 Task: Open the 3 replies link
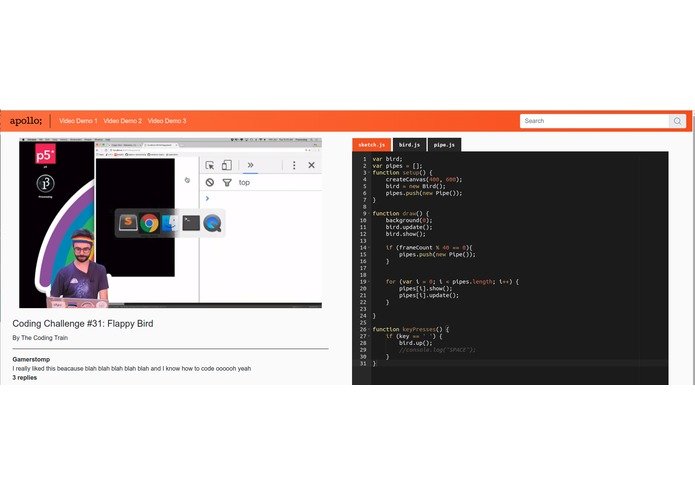[24, 378]
